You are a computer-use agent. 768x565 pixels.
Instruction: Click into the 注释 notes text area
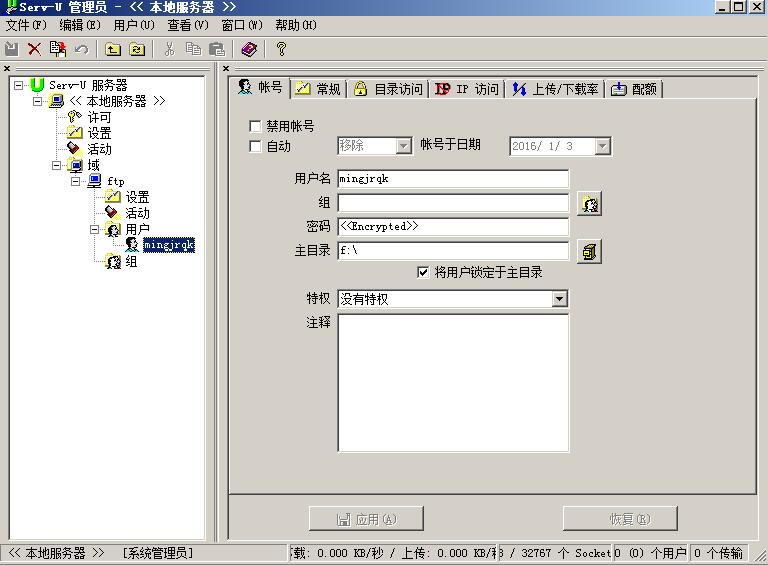(453, 383)
